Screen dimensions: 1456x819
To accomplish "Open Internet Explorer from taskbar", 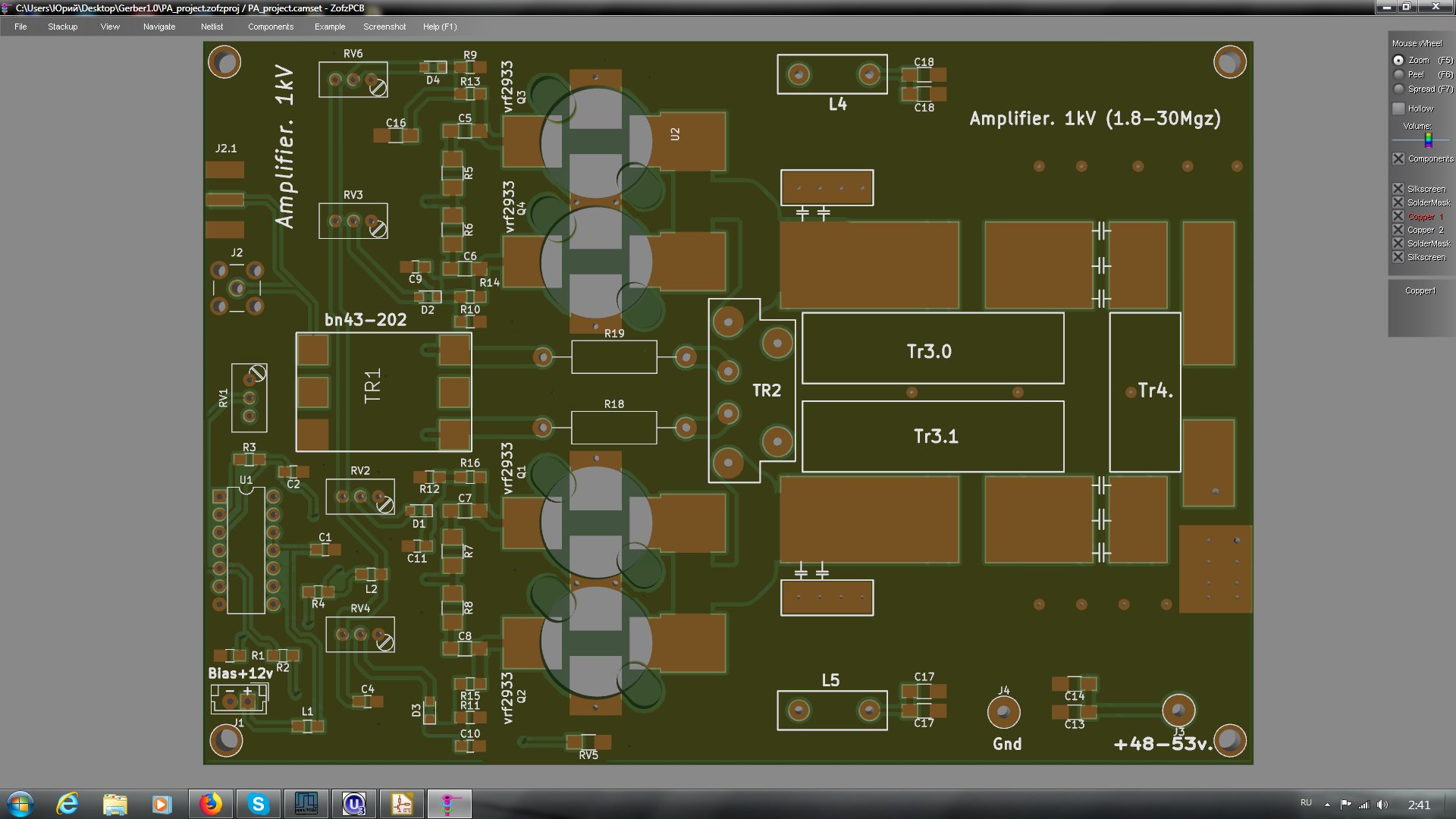I will point(68,804).
